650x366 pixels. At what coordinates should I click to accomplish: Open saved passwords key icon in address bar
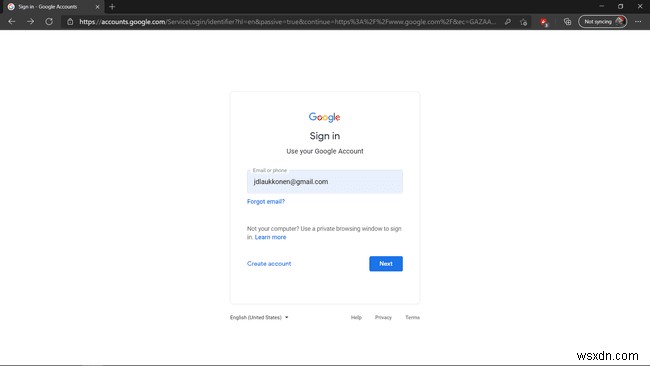click(x=507, y=22)
